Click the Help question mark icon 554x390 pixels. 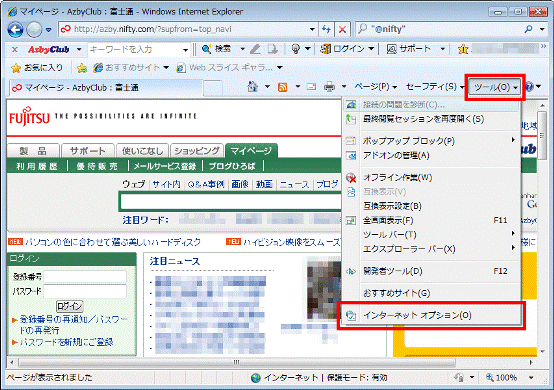pyautogui.click(x=529, y=87)
